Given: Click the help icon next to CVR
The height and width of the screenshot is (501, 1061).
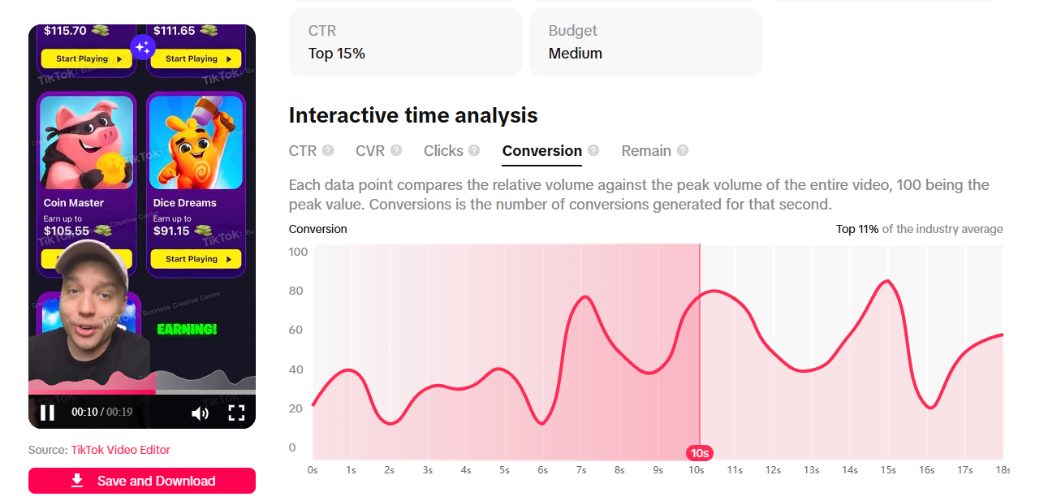Looking at the screenshot, I should click(396, 150).
